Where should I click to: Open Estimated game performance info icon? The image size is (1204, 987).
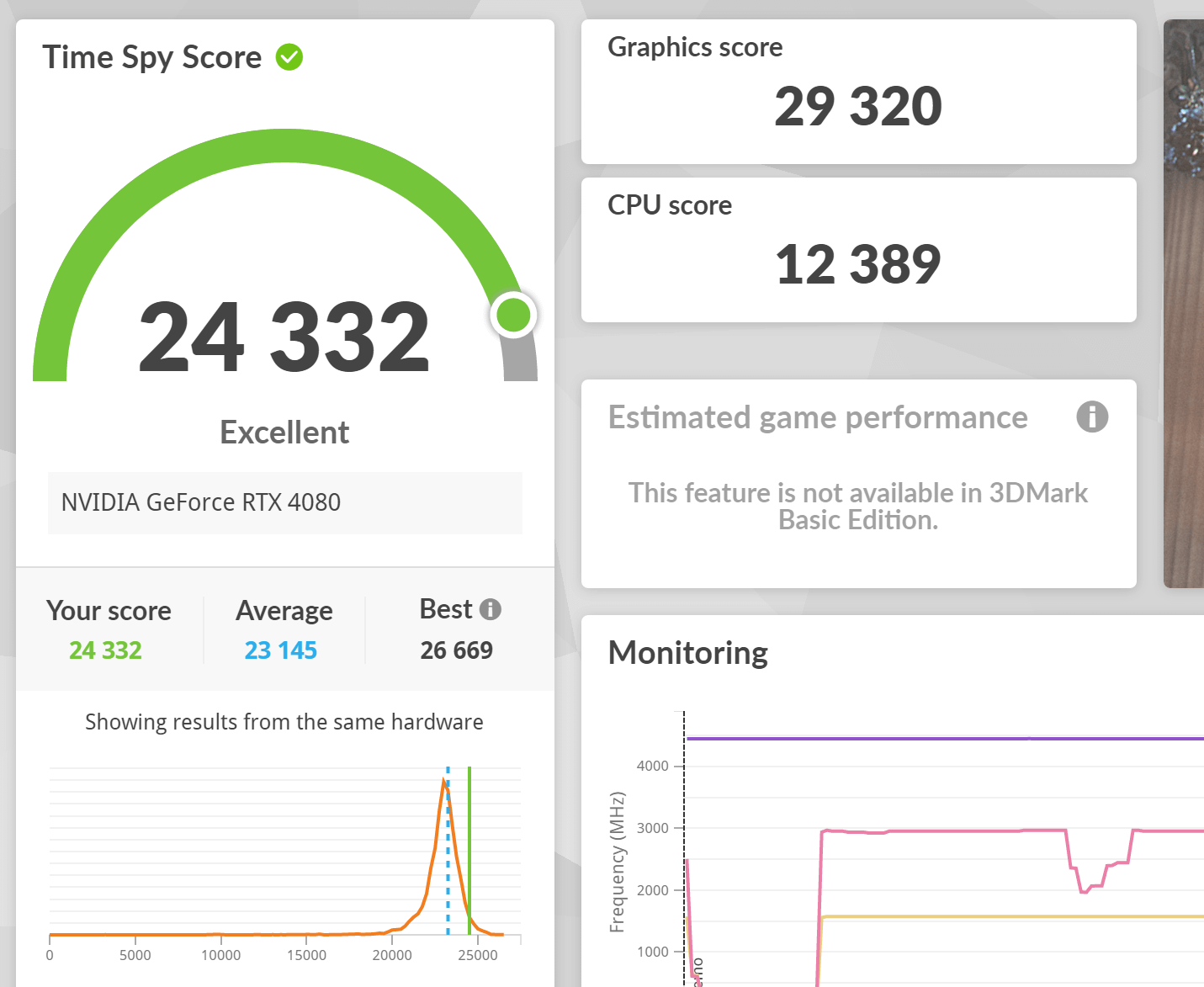[x=1092, y=417]
